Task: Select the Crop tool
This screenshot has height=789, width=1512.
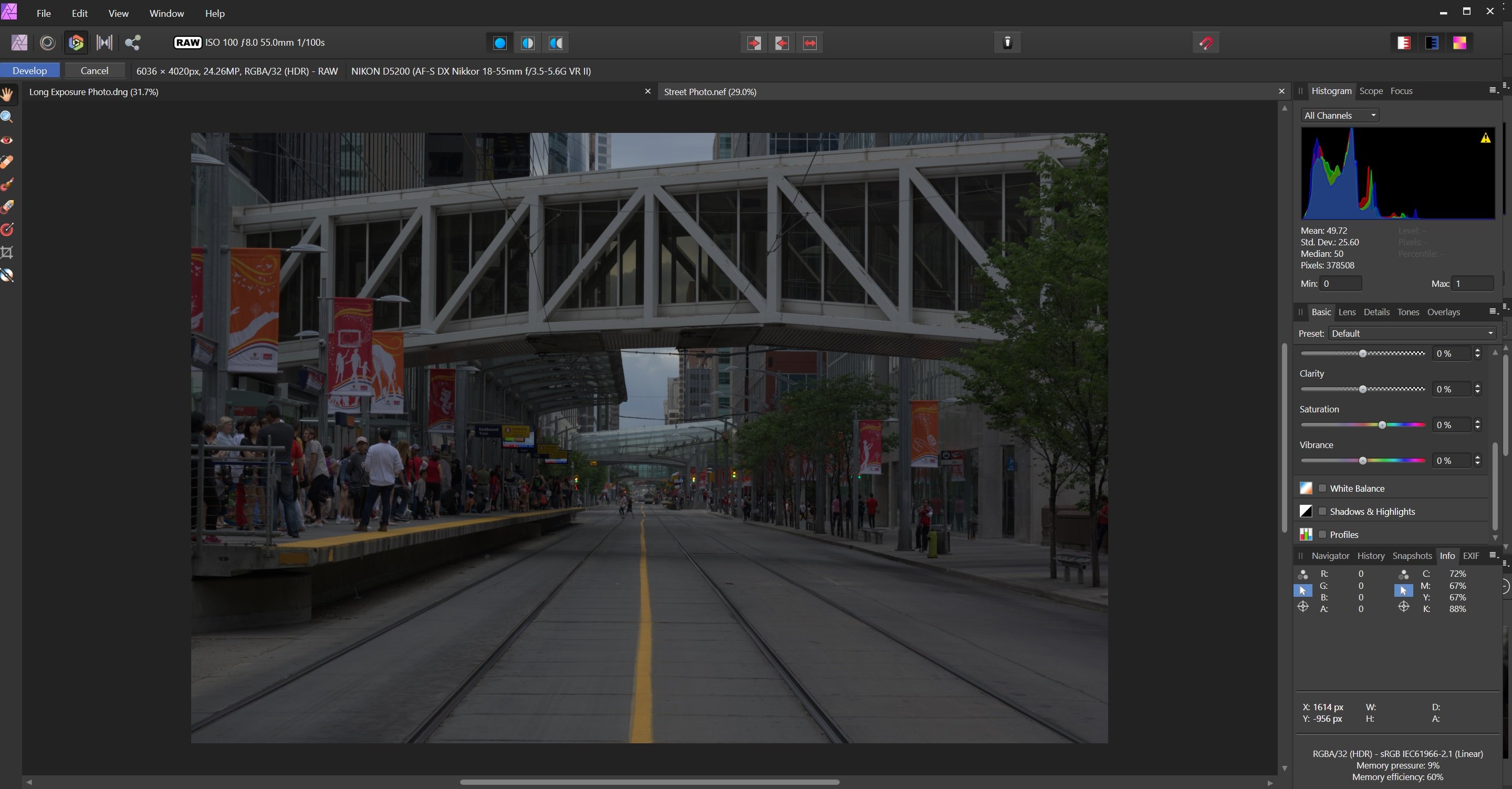Action: [x=7, y=253]
